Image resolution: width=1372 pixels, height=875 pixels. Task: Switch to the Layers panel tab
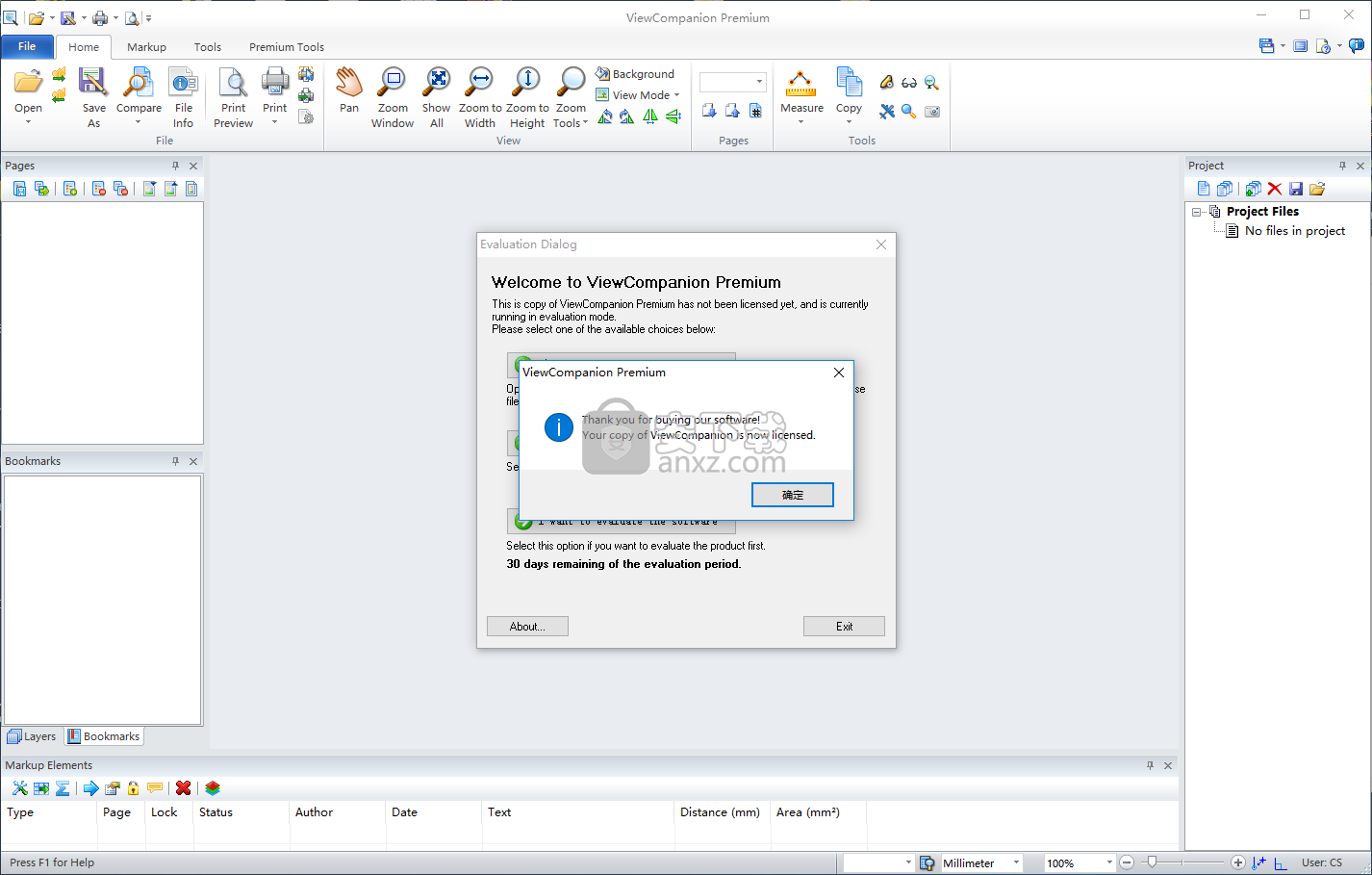point(32,736)
